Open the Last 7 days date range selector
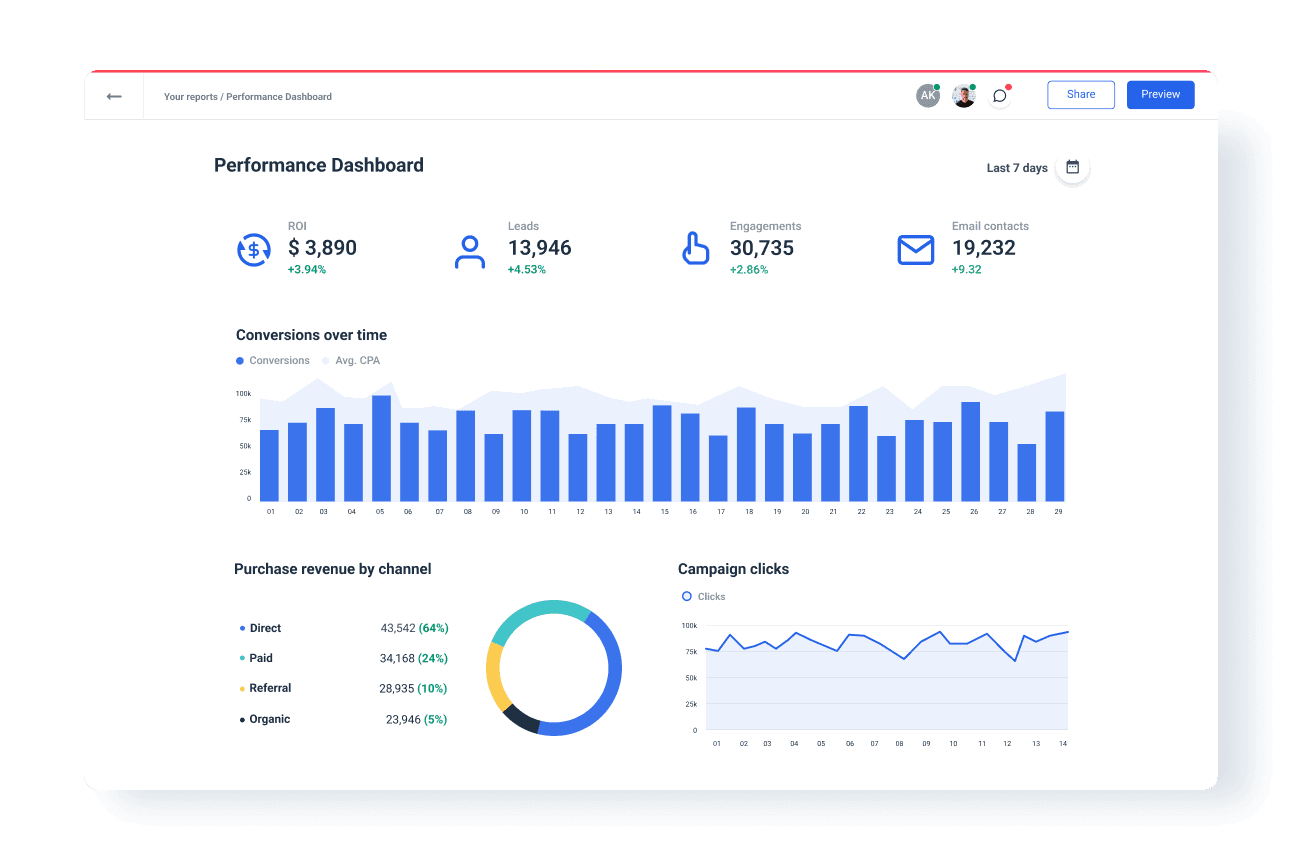This screenshot has height=860, width=1300. click(1016, 168)
